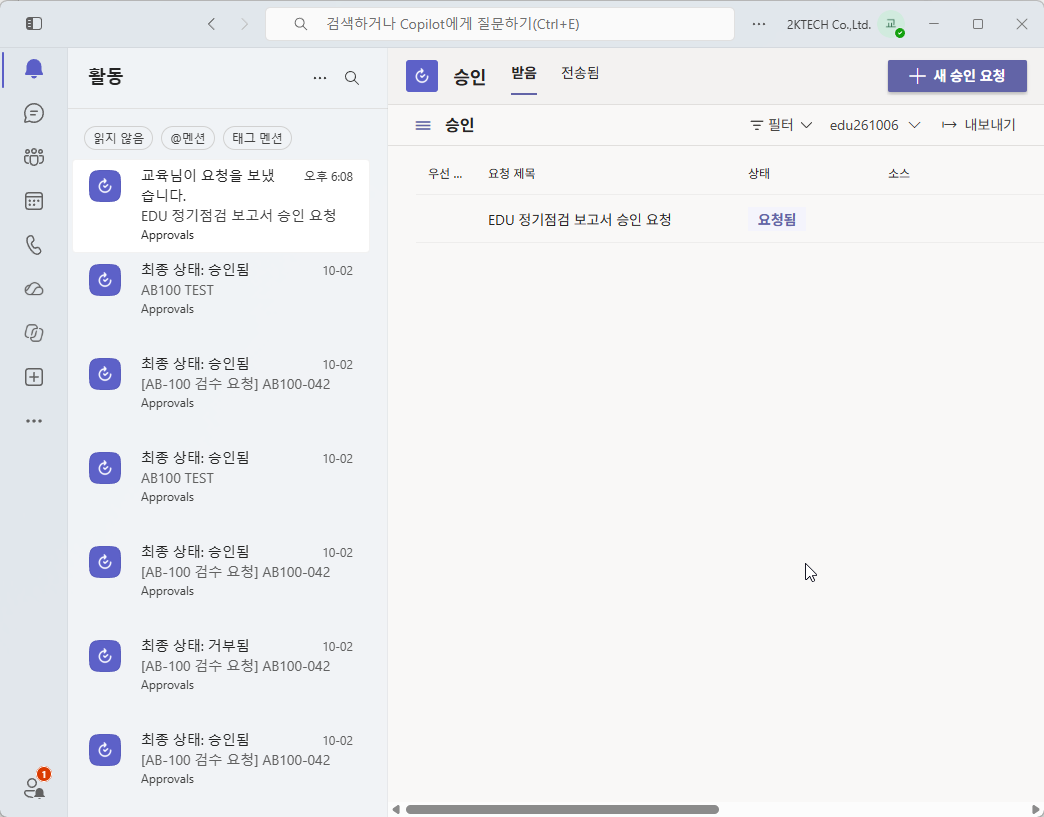The height and width of the screenshot is (817, 1044).
Task: Open the Copilot sidebar icon
Action: tap(34, 333)
